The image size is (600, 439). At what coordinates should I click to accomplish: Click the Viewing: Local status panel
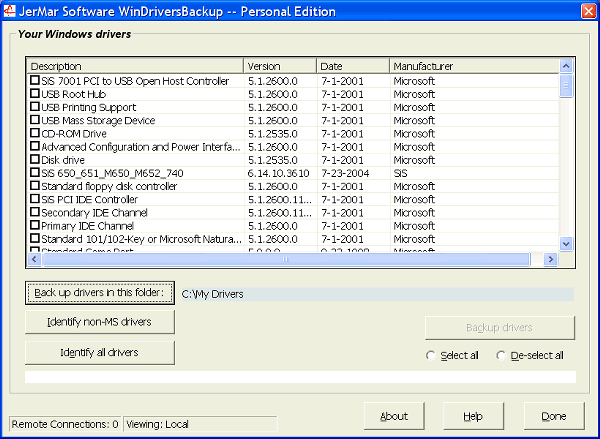click(x=200, y=424)
